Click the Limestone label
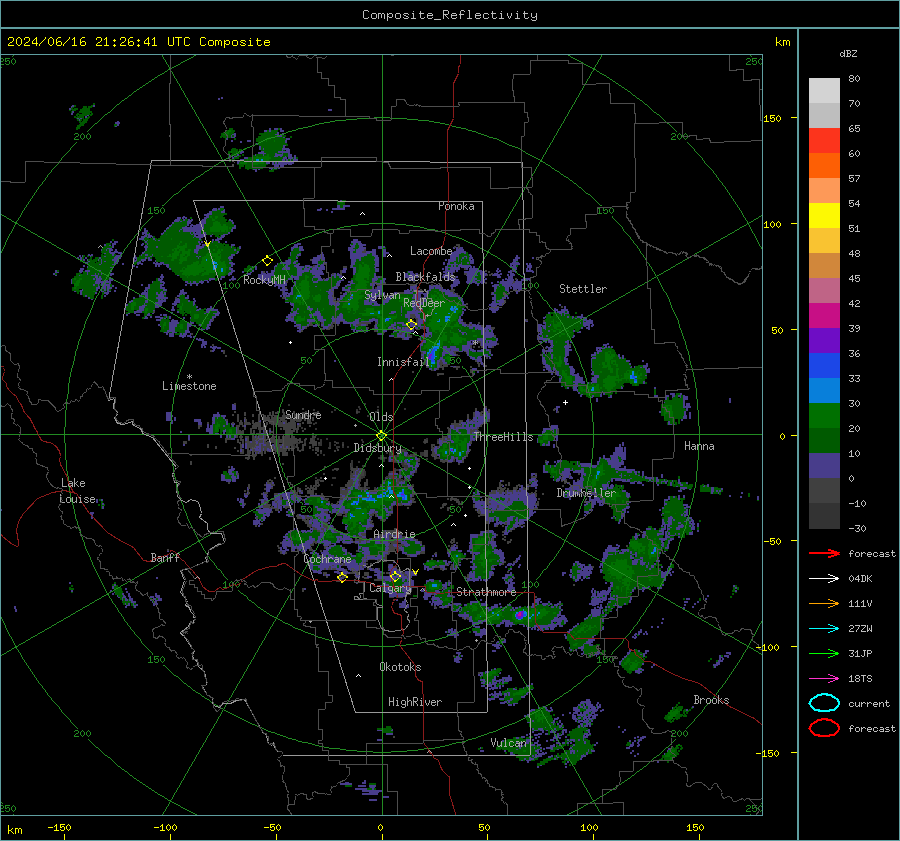Viewport: 900px width, 841px height. pyautogui.click(x=189, y=386)
